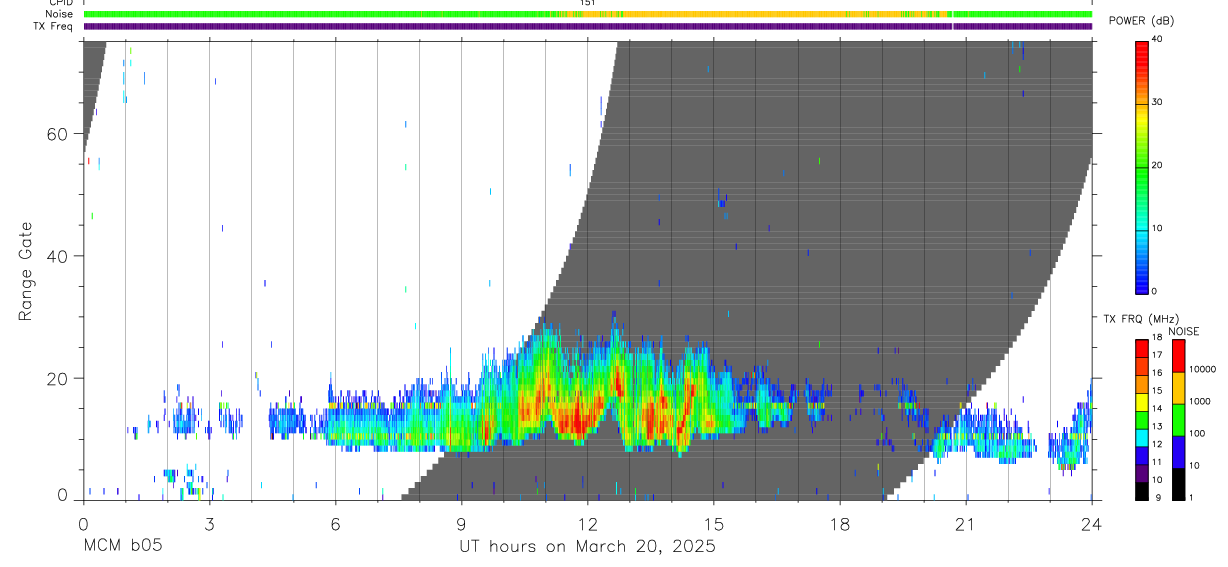Viewport: 1228px width, 567px height.
Task: Pick the green segment of NOISE scale
Action: click(1178, 419)
